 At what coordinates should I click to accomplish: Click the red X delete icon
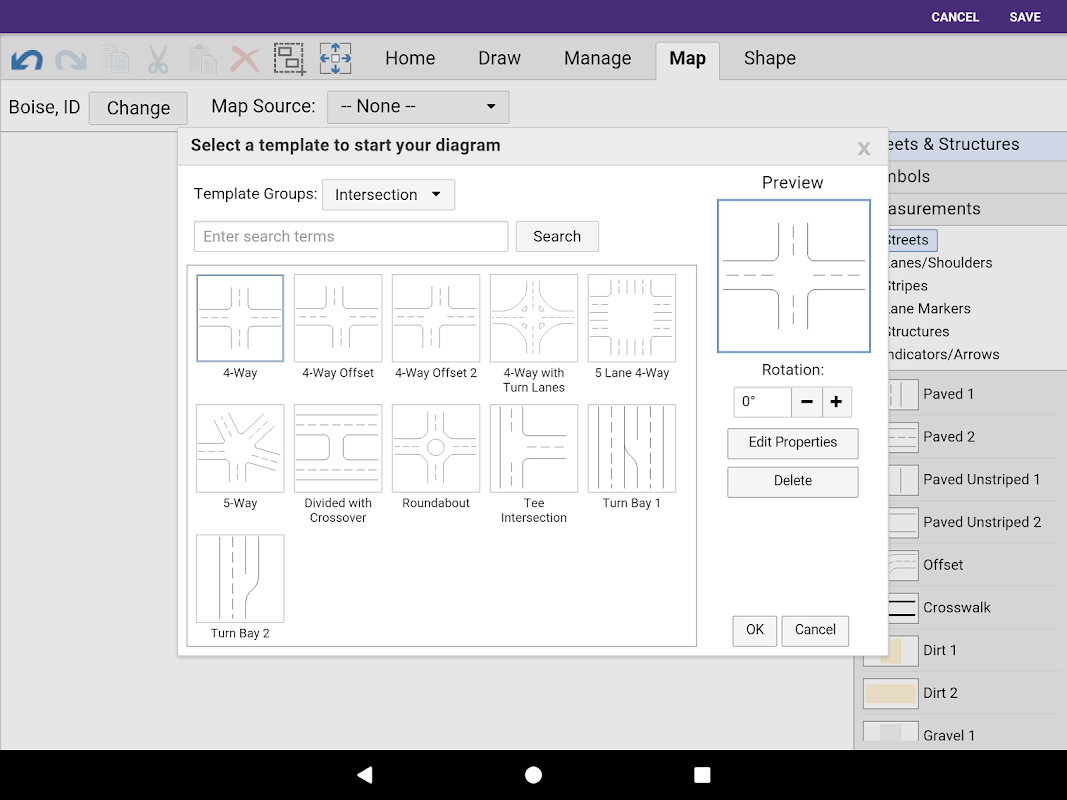click(245, 59)
